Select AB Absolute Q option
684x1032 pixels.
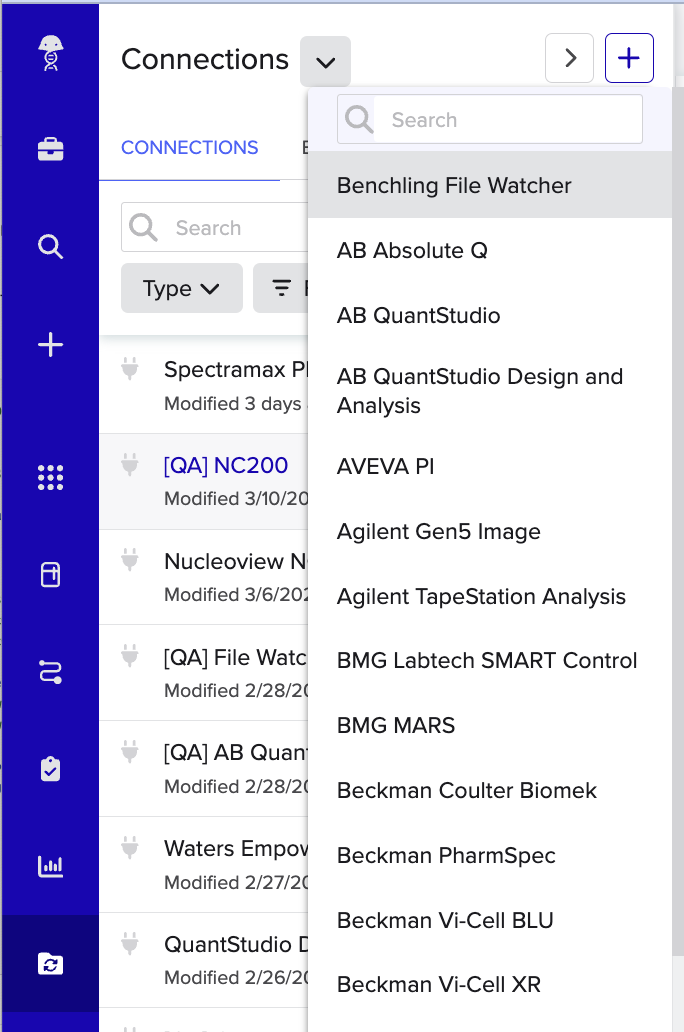coord(490,250)
